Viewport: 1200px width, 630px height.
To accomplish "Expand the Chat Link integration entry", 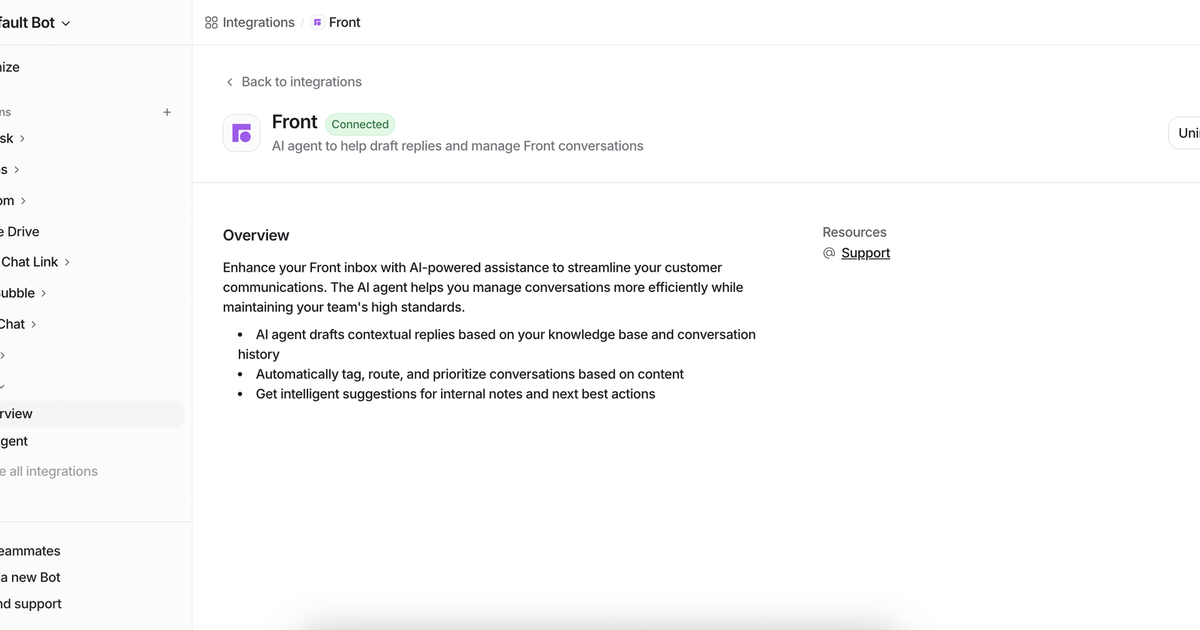I will point(28,261).
